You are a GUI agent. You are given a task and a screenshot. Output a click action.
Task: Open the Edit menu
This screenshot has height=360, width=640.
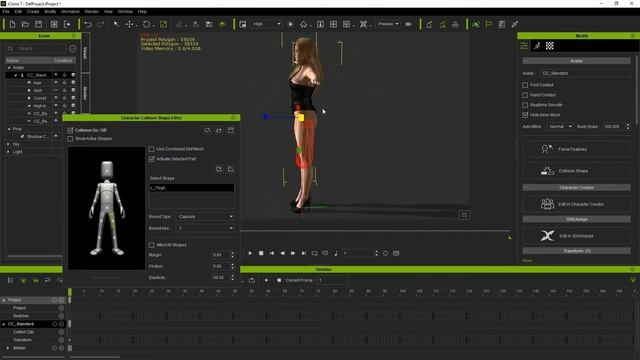coord(18,11)
